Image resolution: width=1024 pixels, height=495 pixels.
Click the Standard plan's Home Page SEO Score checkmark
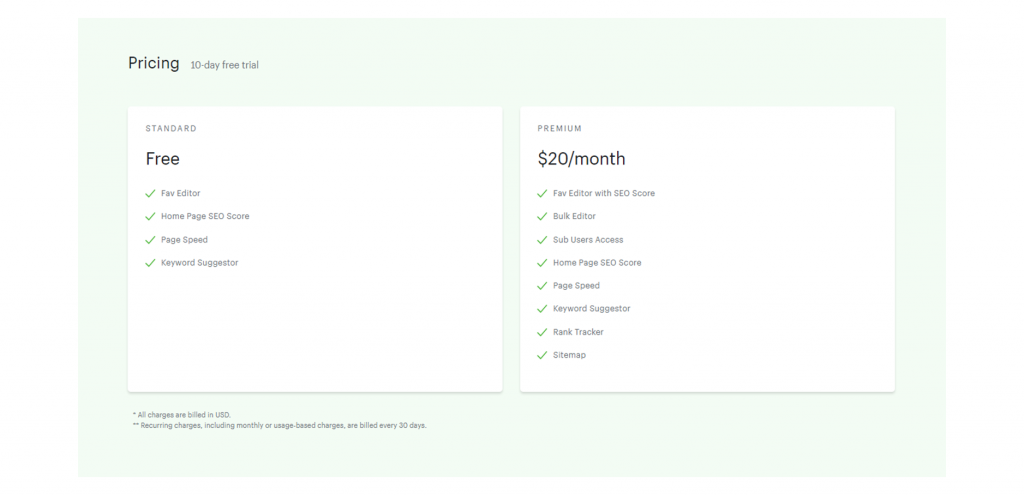click(150, 216)
